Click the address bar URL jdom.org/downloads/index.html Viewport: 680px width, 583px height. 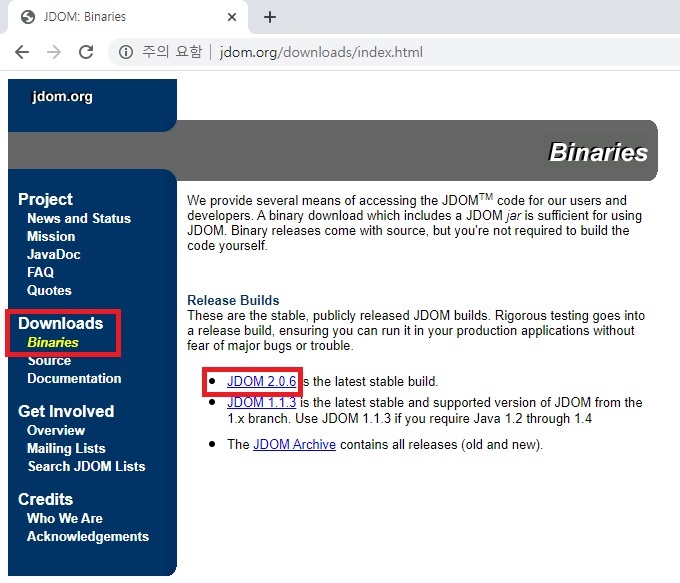coord(321,52)
